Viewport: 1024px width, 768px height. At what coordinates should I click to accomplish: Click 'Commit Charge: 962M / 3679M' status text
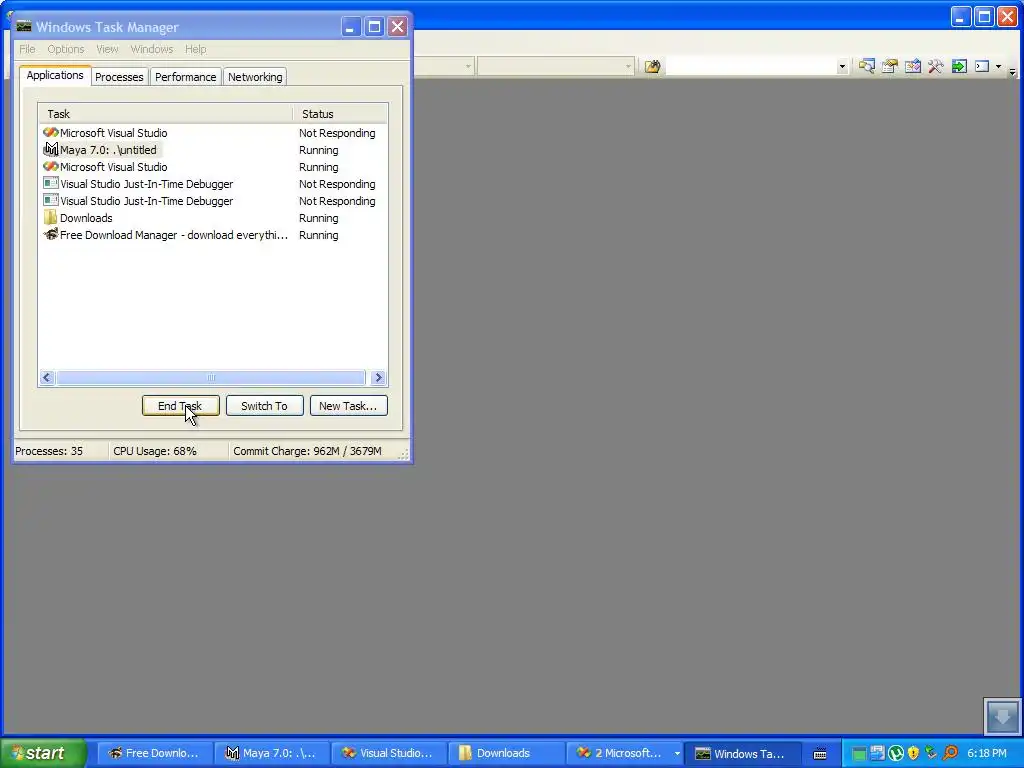[308, 451]
